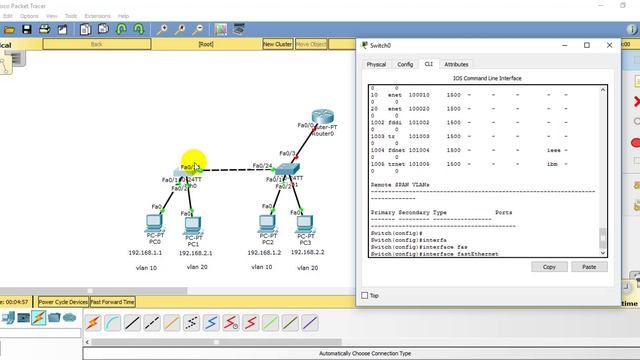
Task: Click Fast Forward Time
Action: pos(112,302)
